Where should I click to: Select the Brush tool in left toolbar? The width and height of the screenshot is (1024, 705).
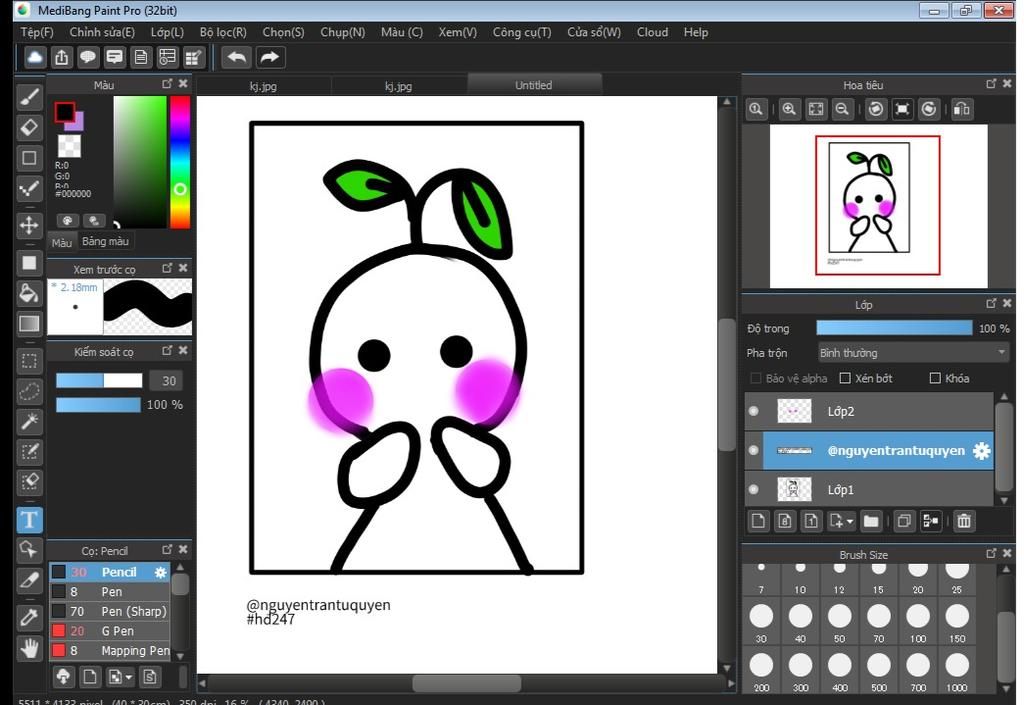coord(29,98)
